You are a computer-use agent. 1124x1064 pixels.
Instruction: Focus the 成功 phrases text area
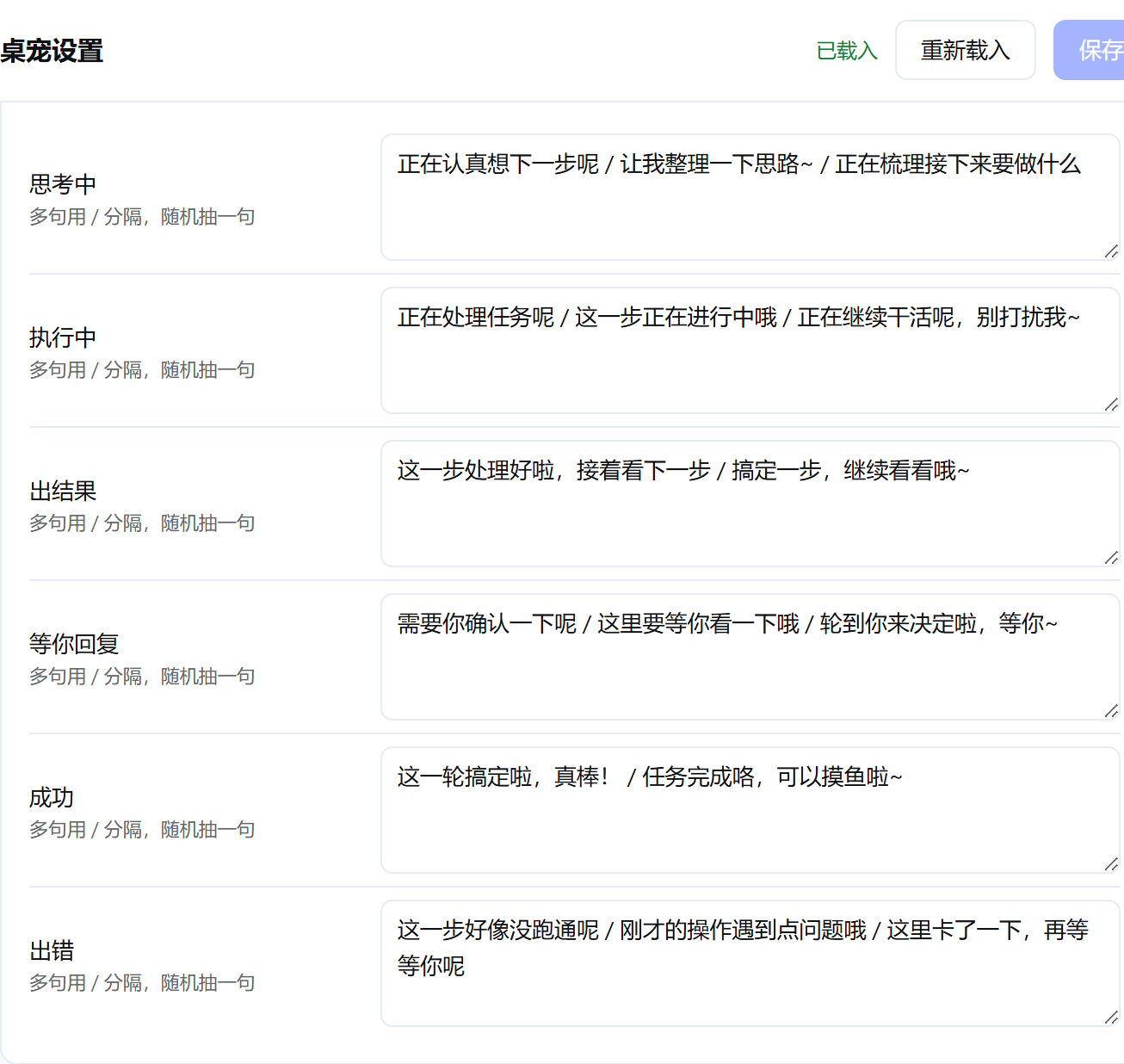pos(750,810)
